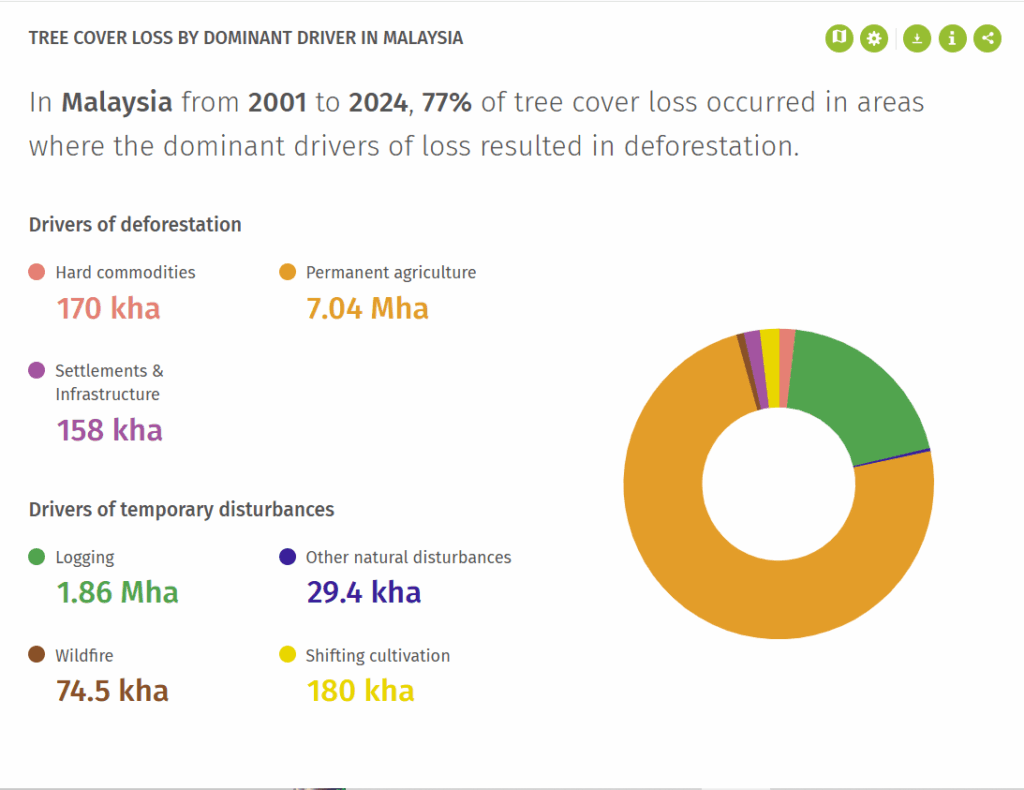Click the download data icon
This screenshot has width=1024, height=790.
click(x=917, y=38)
